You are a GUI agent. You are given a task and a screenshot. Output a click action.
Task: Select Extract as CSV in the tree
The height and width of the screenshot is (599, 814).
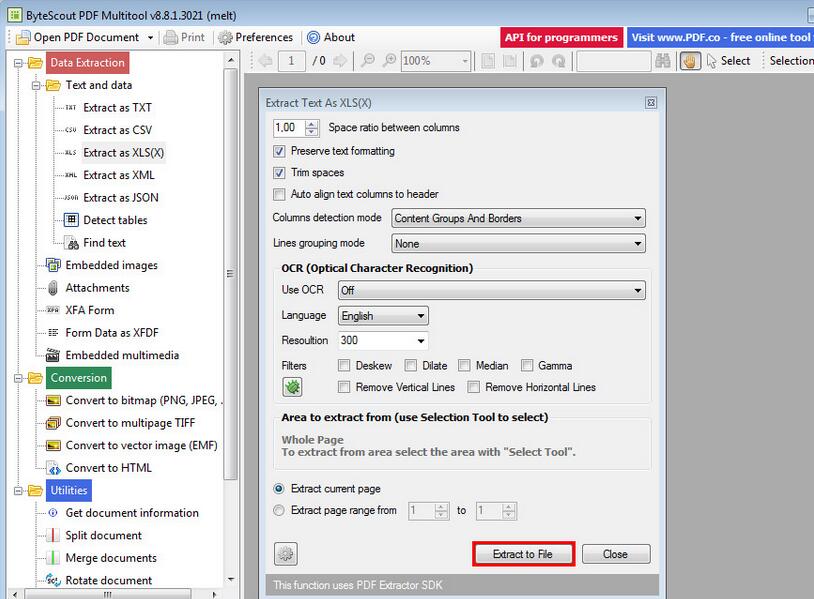[x=117, y=130]
